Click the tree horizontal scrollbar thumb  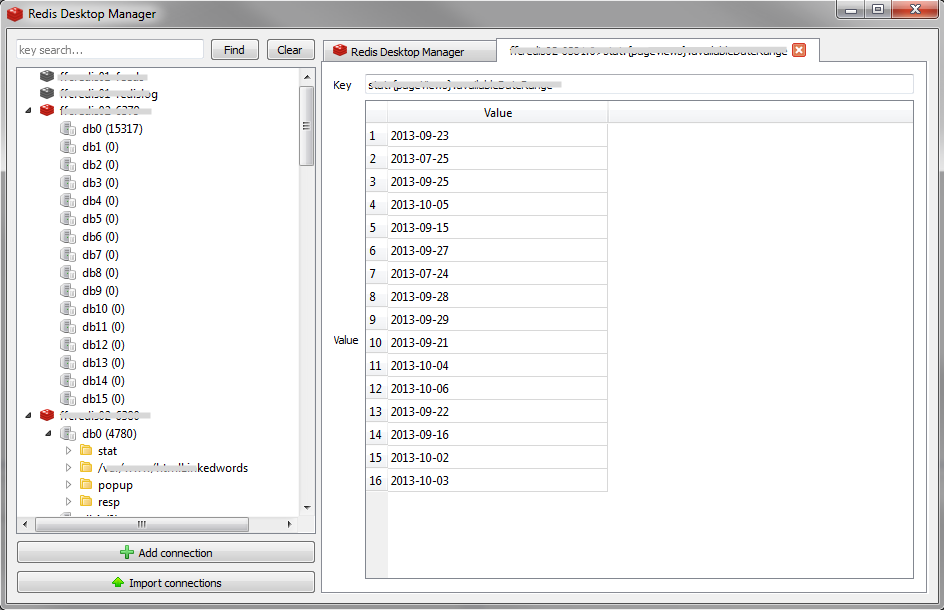click(x=141, y=524)
